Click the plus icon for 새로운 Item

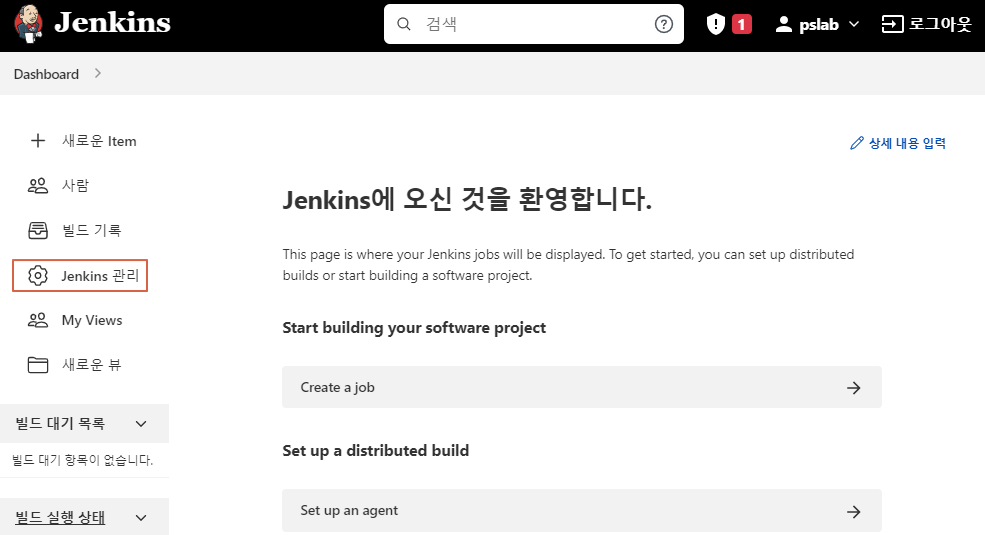38,141
